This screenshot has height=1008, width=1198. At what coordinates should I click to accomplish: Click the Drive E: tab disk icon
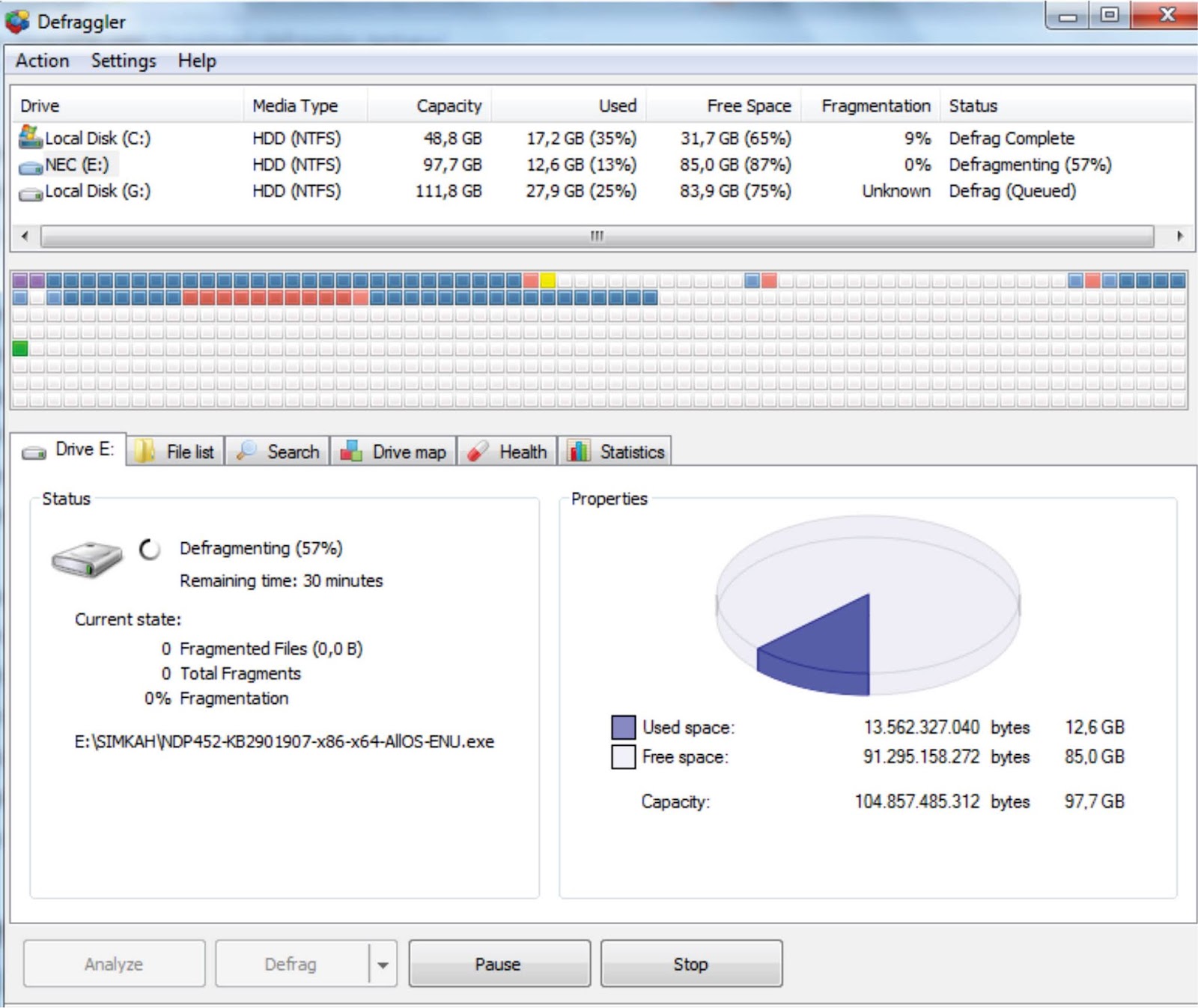click(x=34, y=452)
